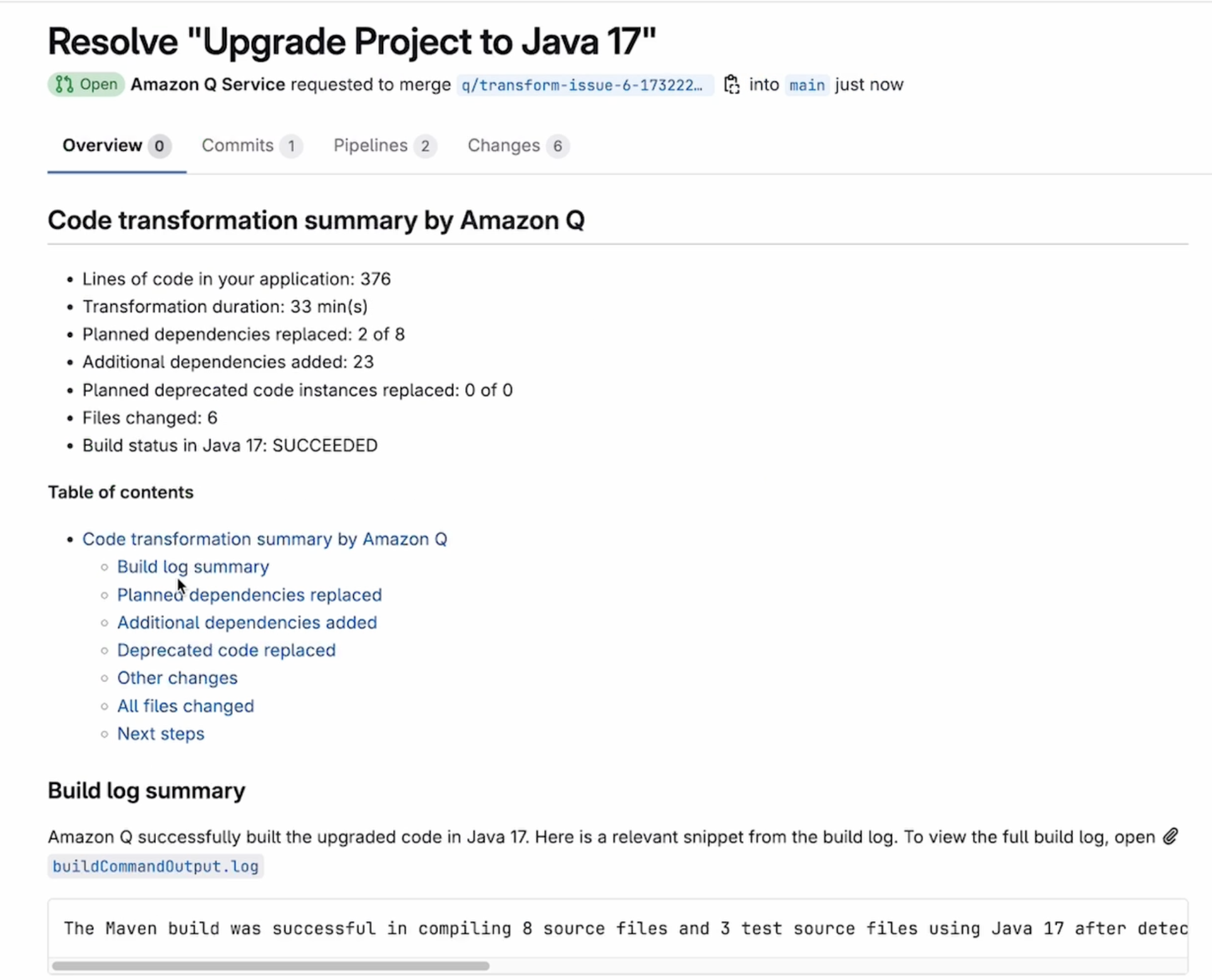Click the merge request icon in the Open badge
Image resolution: width=1212 pixels, height=980 pixels.
63,84
